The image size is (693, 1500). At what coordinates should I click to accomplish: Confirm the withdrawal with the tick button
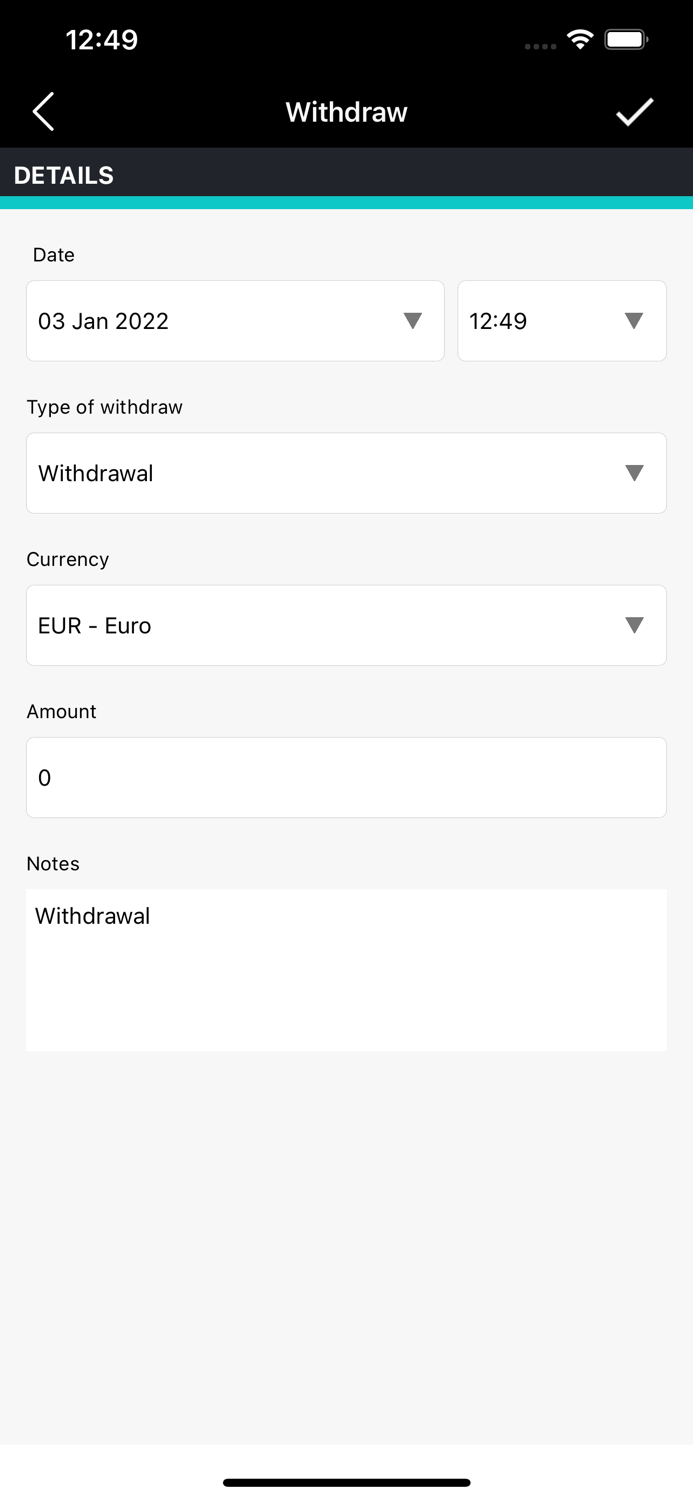click(x=634, y=111)
